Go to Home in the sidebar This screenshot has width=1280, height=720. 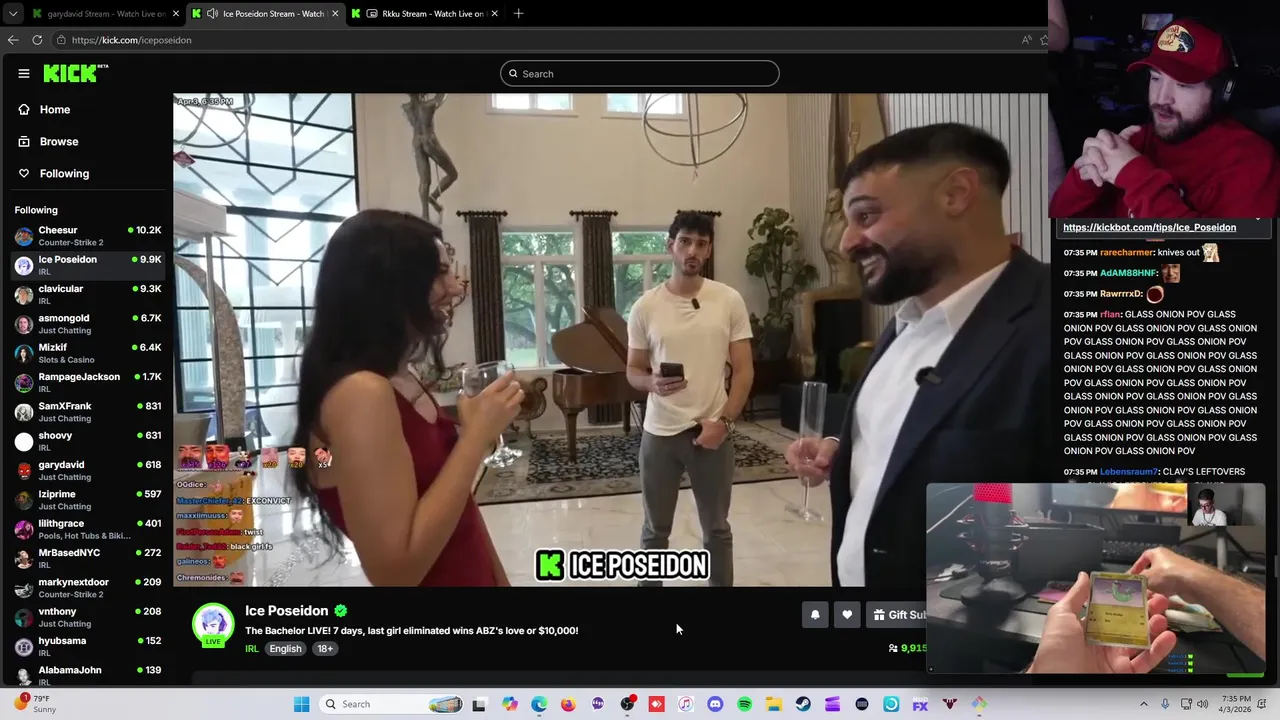pos(55,109)
